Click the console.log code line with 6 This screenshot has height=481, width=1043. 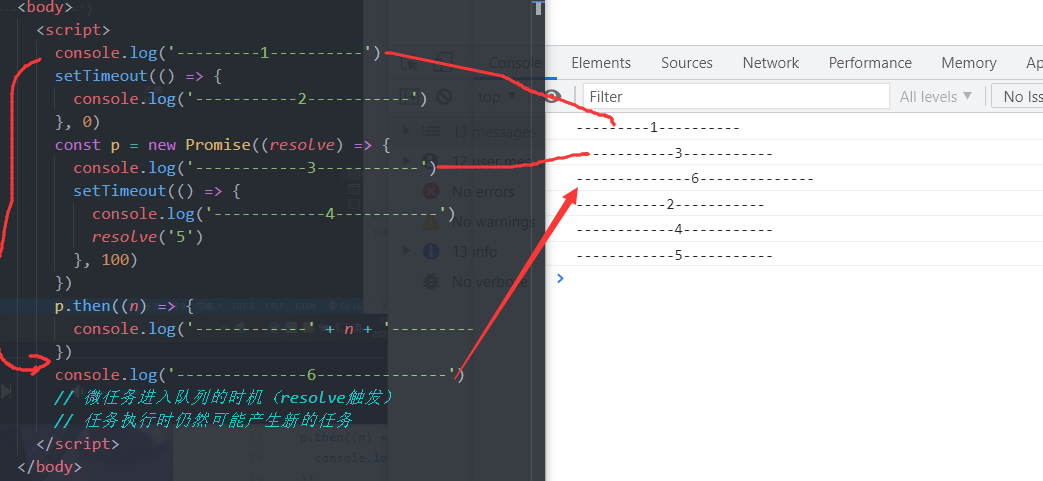(x=259, y=375)
